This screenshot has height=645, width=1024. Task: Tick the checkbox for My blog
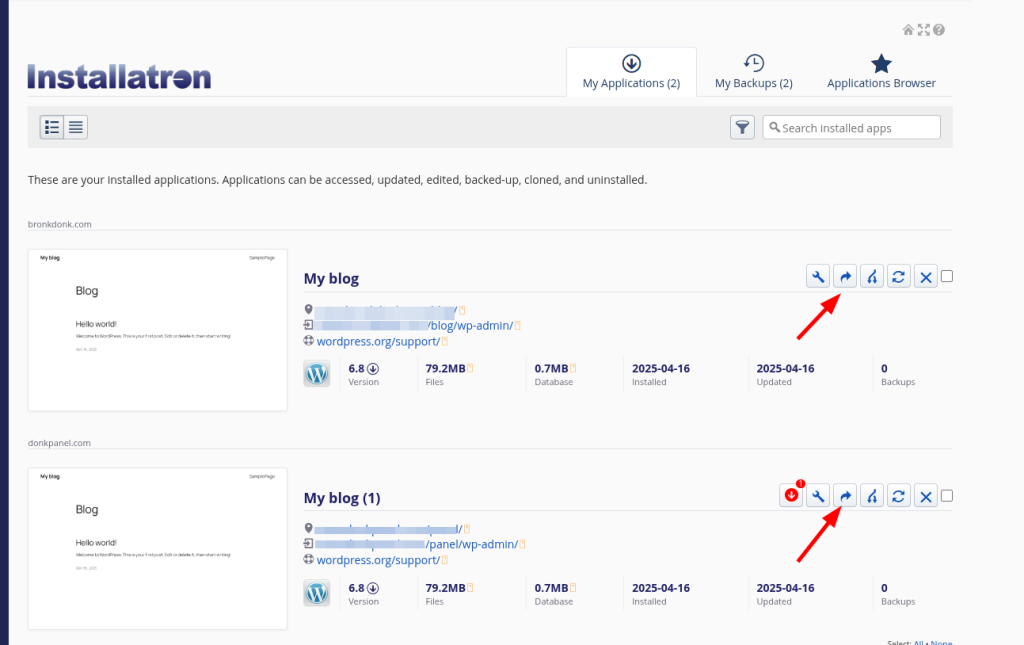[947, 276]
